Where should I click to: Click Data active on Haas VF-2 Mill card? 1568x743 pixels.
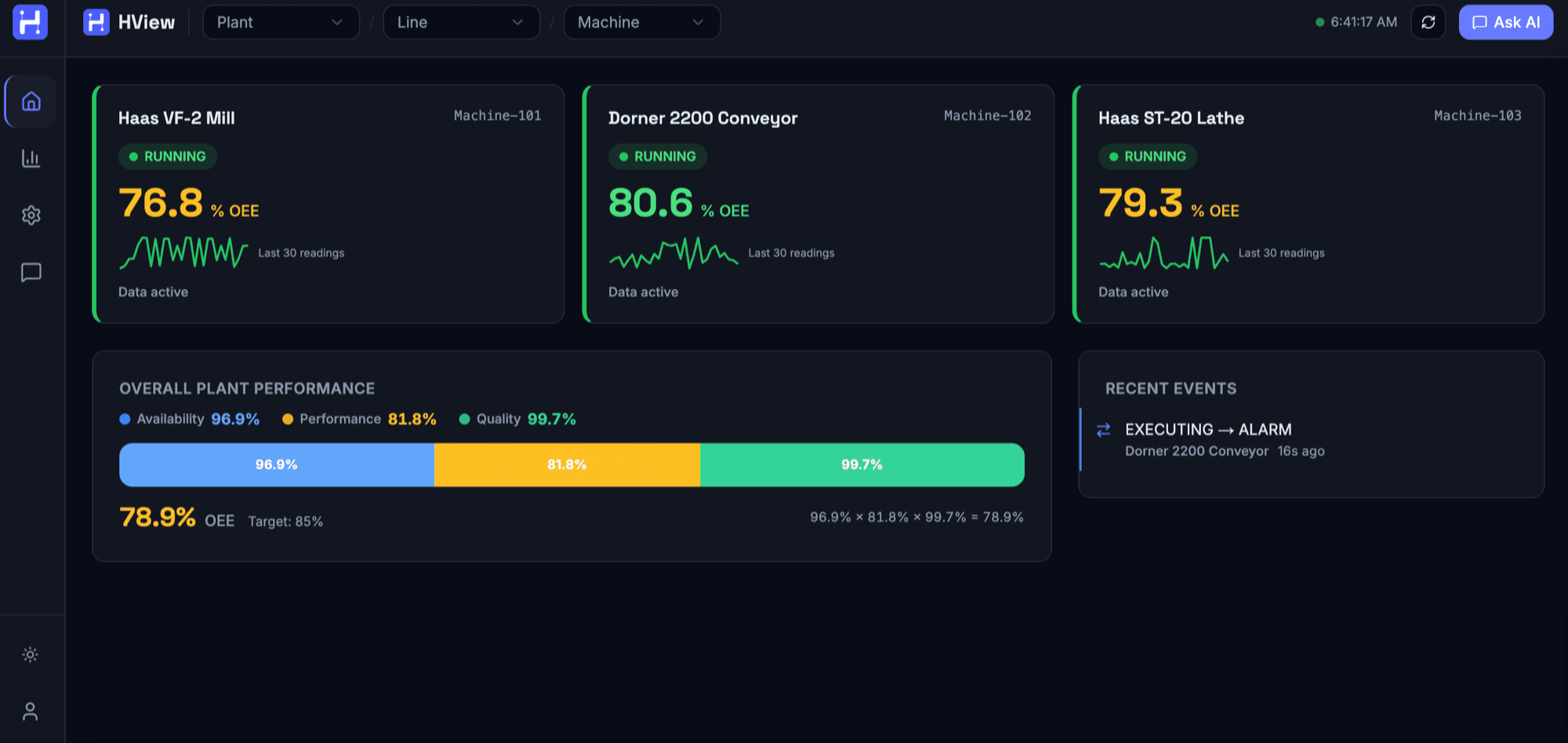pos(153,292)
